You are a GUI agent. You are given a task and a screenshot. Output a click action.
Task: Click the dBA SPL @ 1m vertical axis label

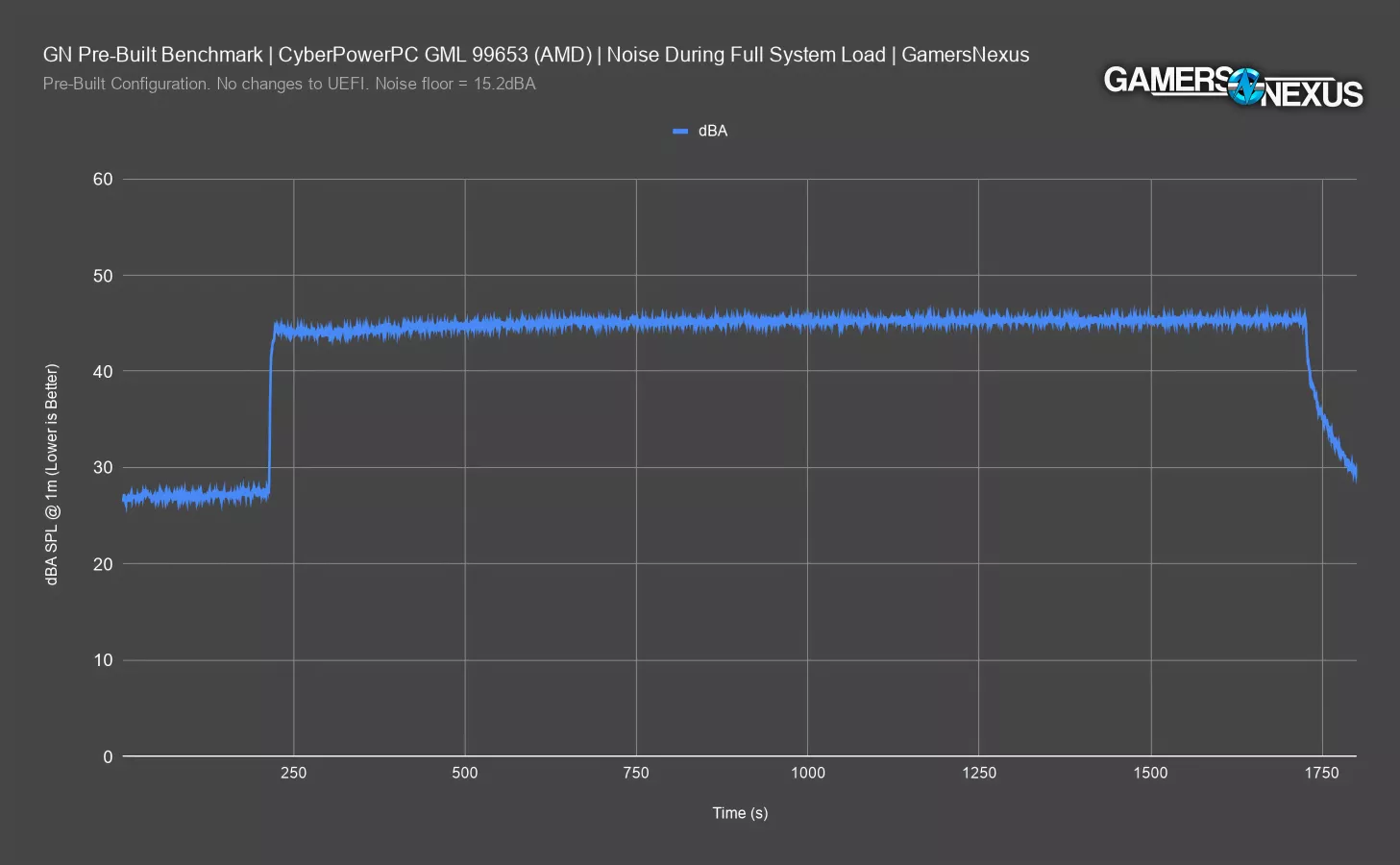(52, 474)
